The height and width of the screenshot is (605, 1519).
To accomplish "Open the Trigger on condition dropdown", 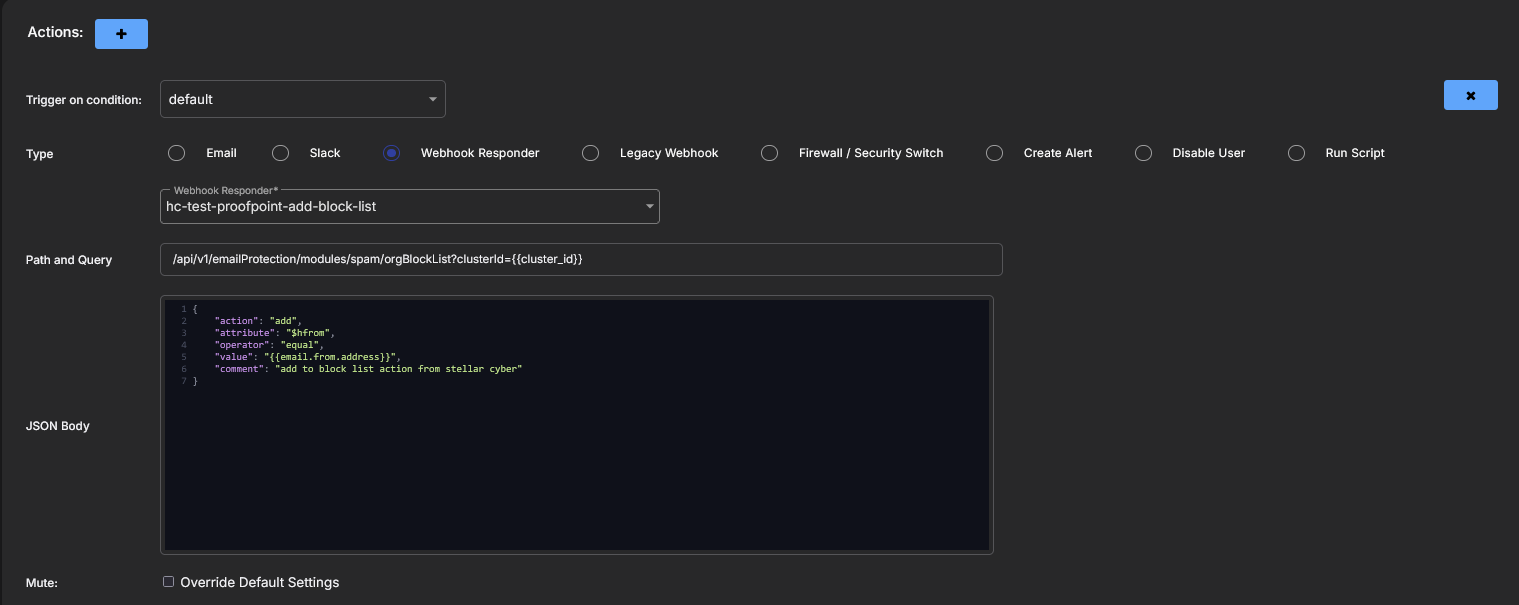I will pos(302,99).
